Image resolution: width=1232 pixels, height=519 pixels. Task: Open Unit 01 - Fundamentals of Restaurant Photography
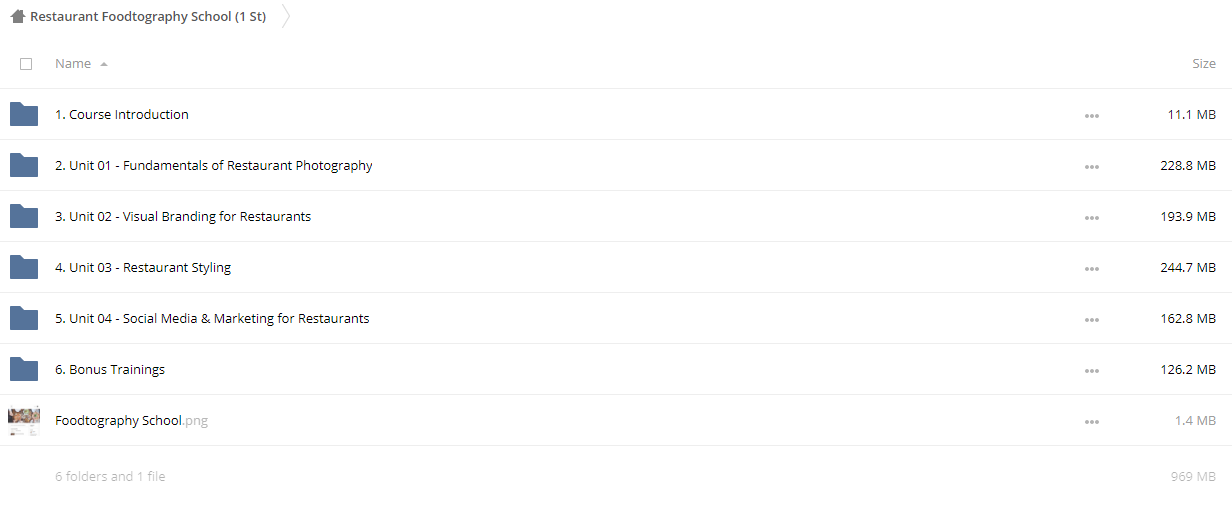(x=214, y=166)
